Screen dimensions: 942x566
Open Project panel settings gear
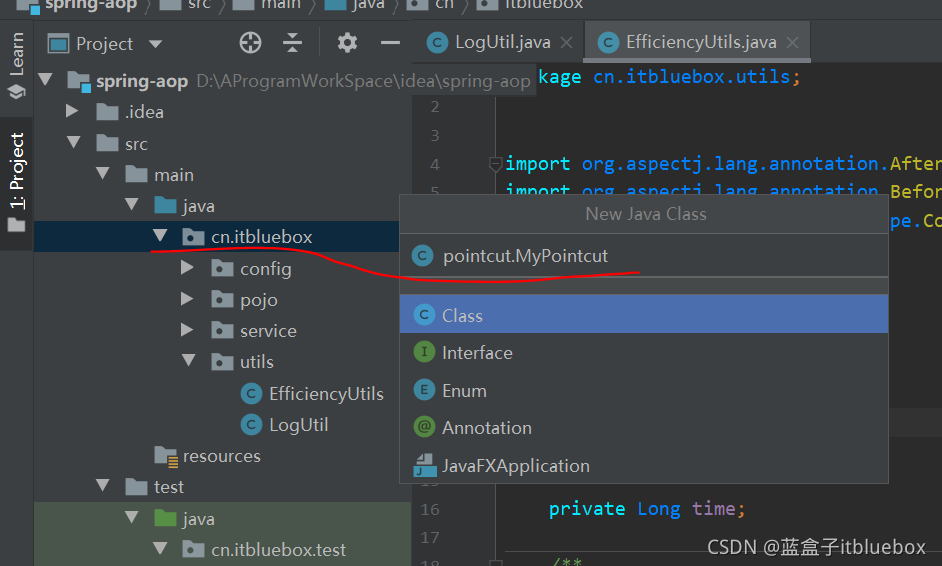(x=347, y=43)
